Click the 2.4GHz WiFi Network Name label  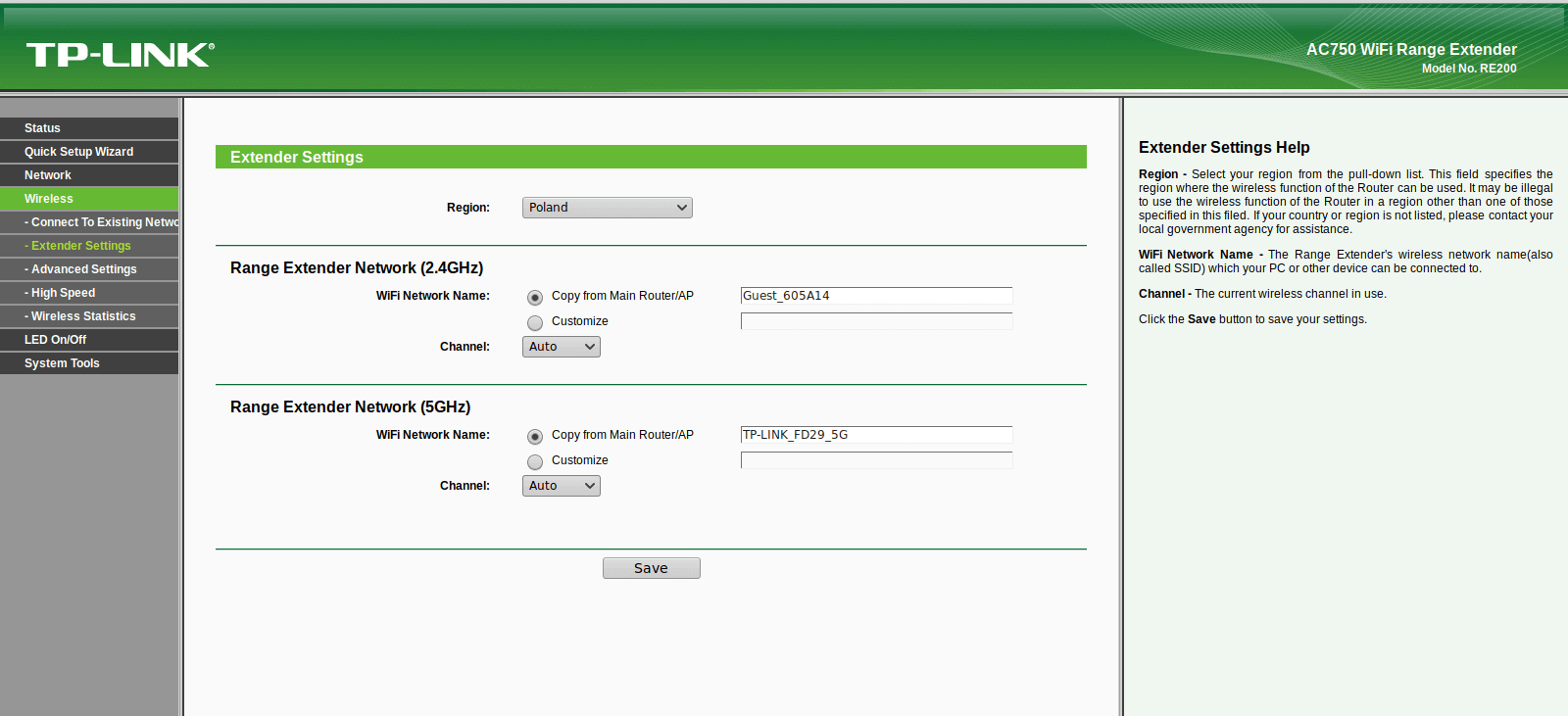tap(433, 296)
